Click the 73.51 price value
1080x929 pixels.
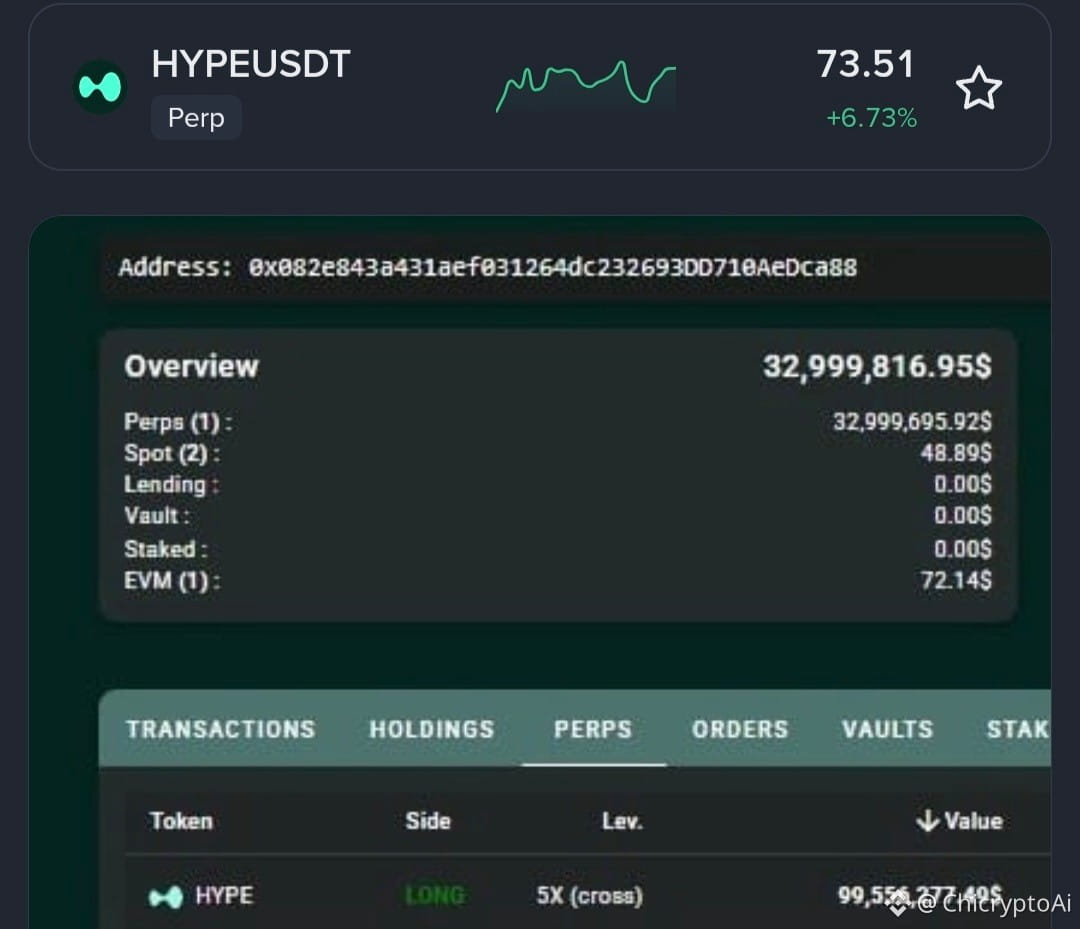[x=866, y=64]
